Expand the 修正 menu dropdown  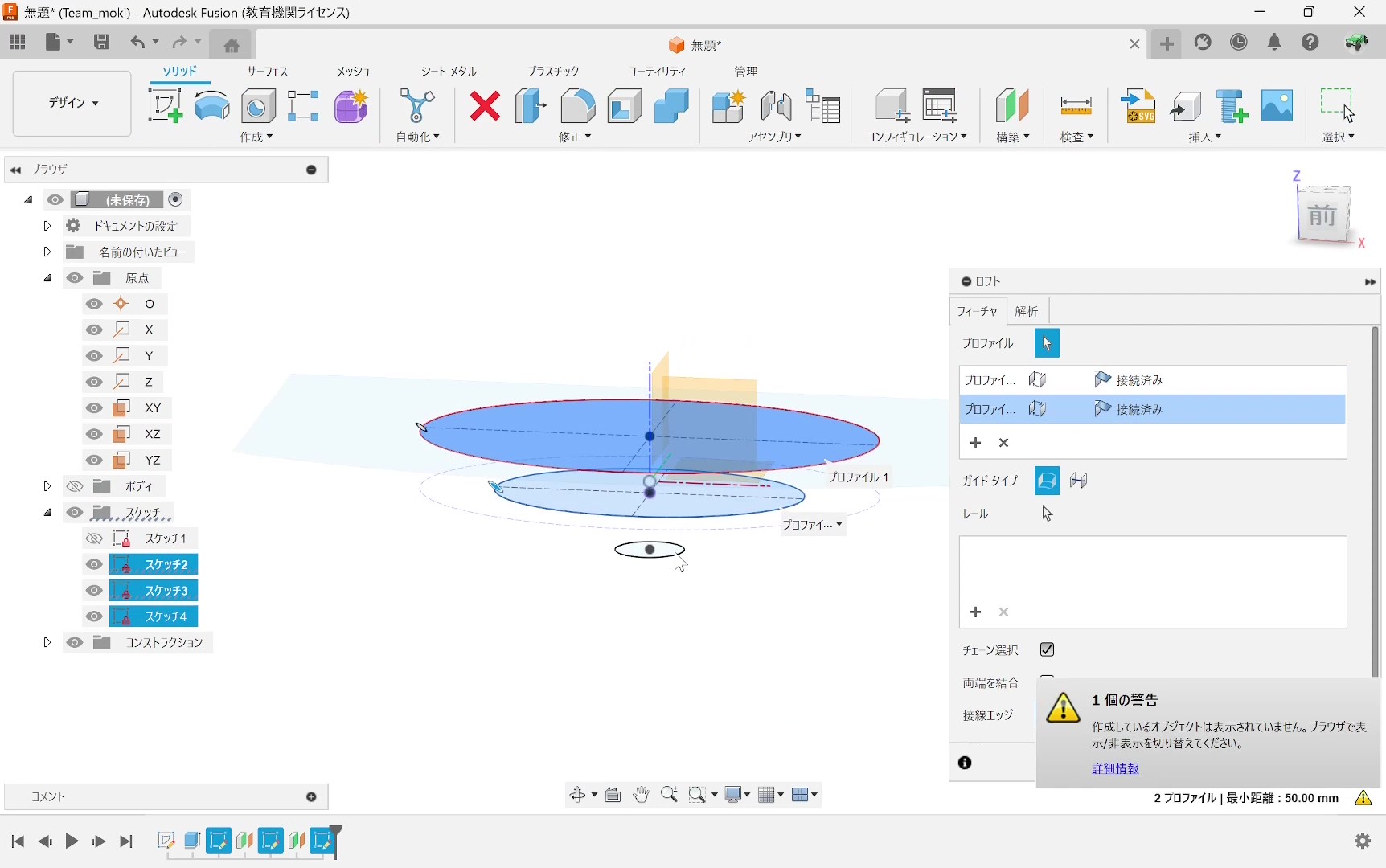pyautogui.click(x=575, y=137)
